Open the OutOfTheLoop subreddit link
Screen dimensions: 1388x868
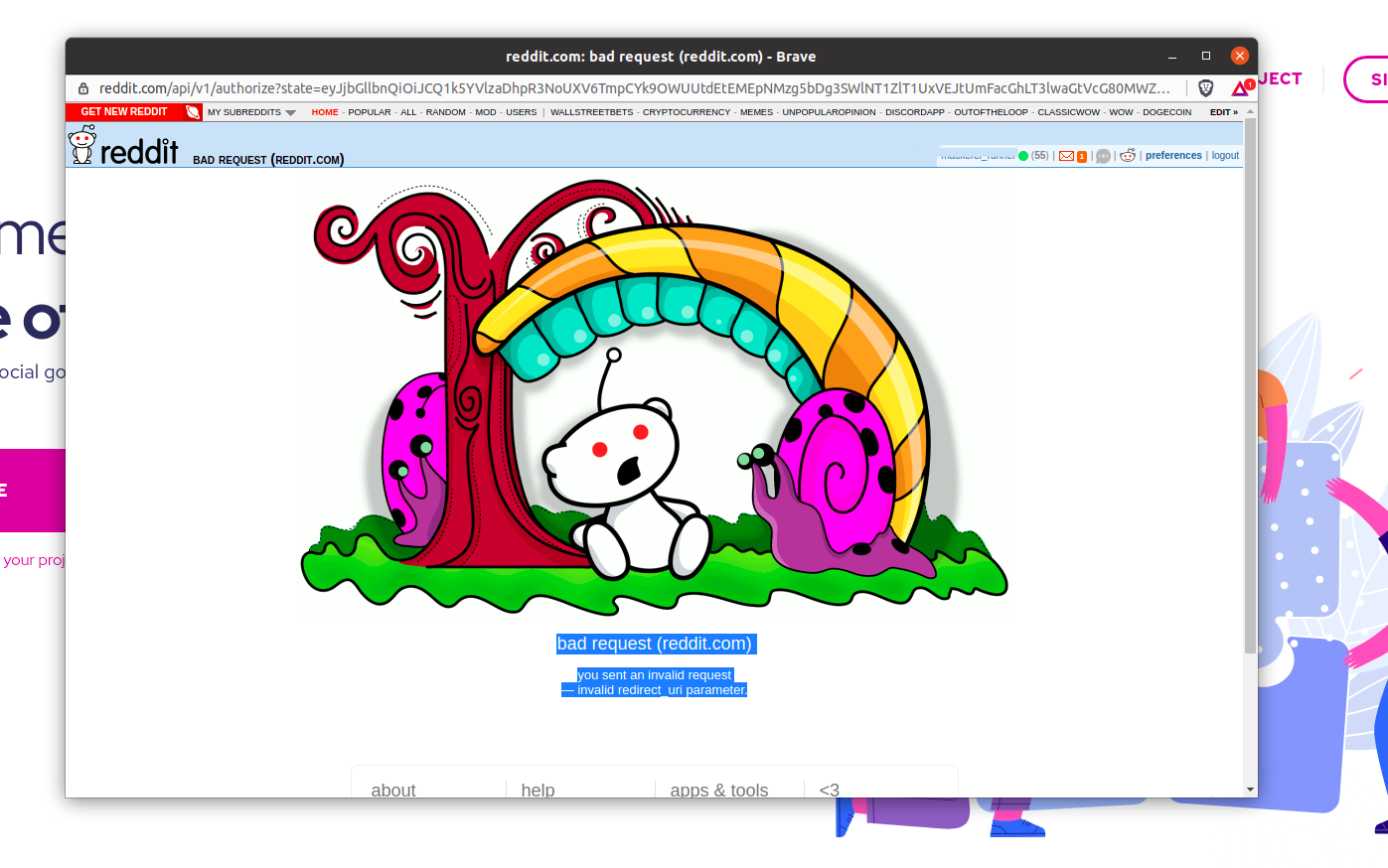(992, 112)
